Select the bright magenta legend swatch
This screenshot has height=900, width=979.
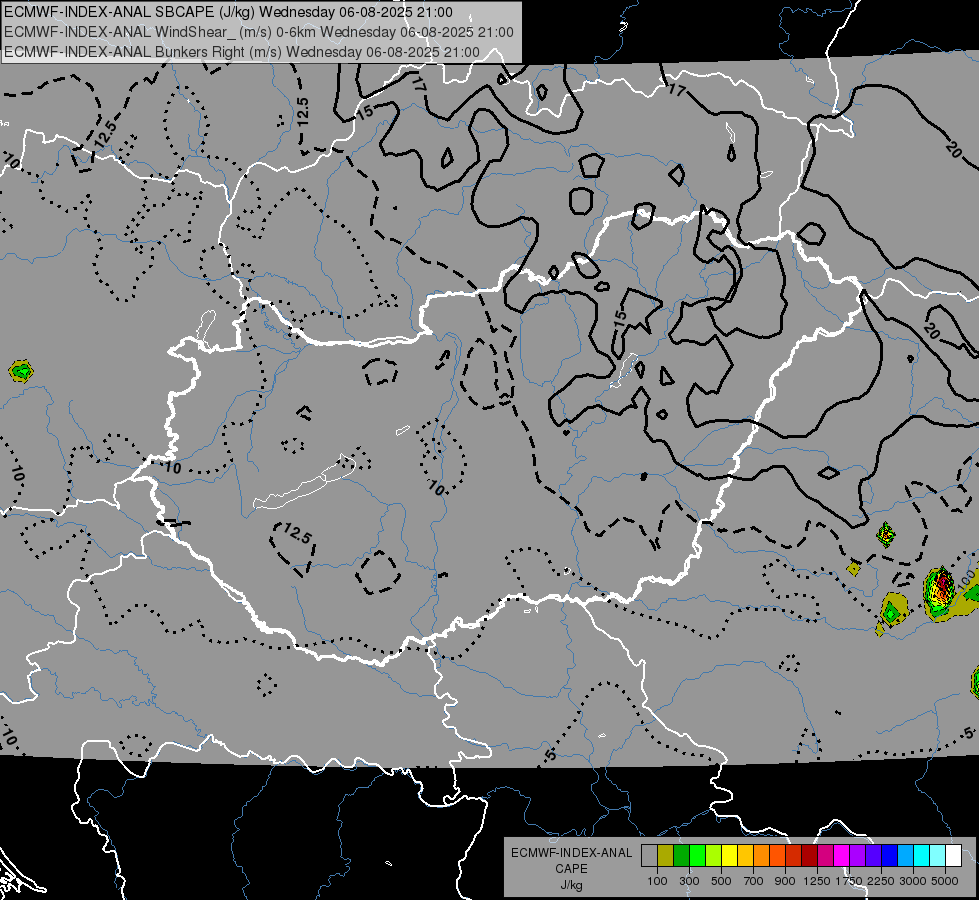click(x=842, y=855)
